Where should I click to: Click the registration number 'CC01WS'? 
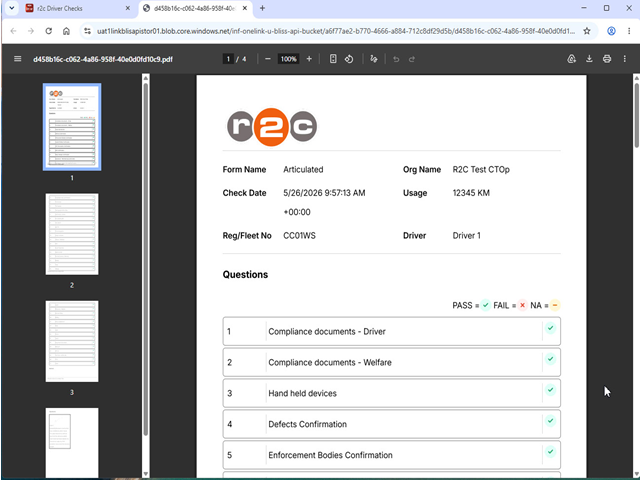299,236
